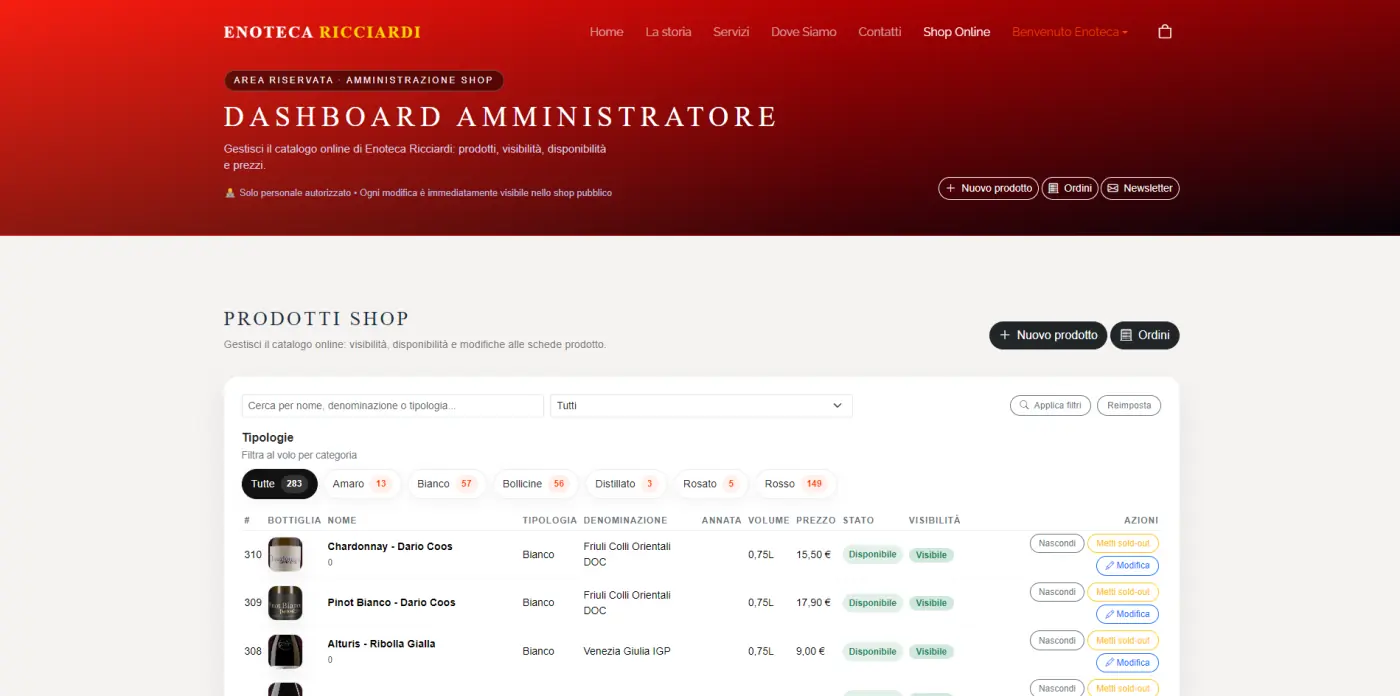Select the Bollicine filter pill showing 56

pos(536,483)
